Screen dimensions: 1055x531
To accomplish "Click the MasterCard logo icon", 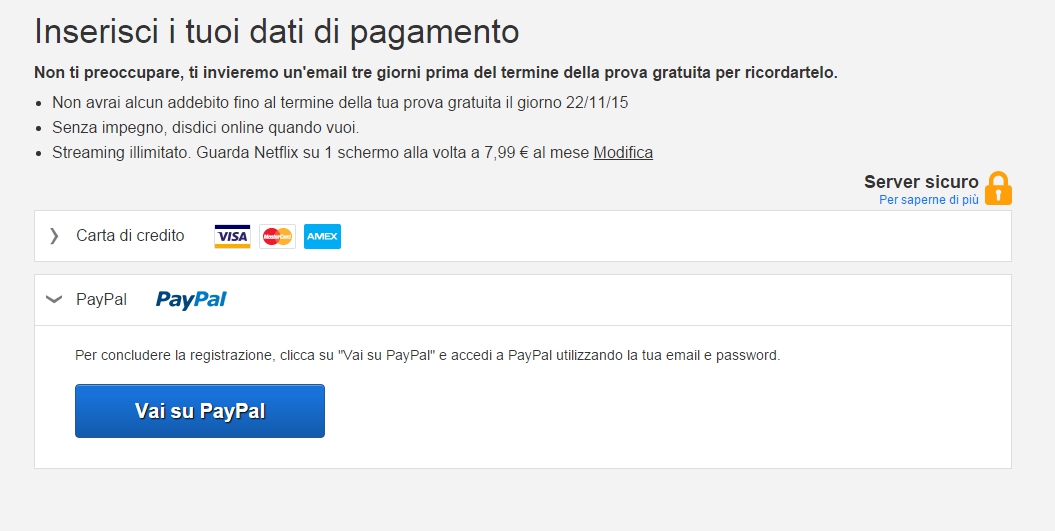I will click(x=277, y=236).
